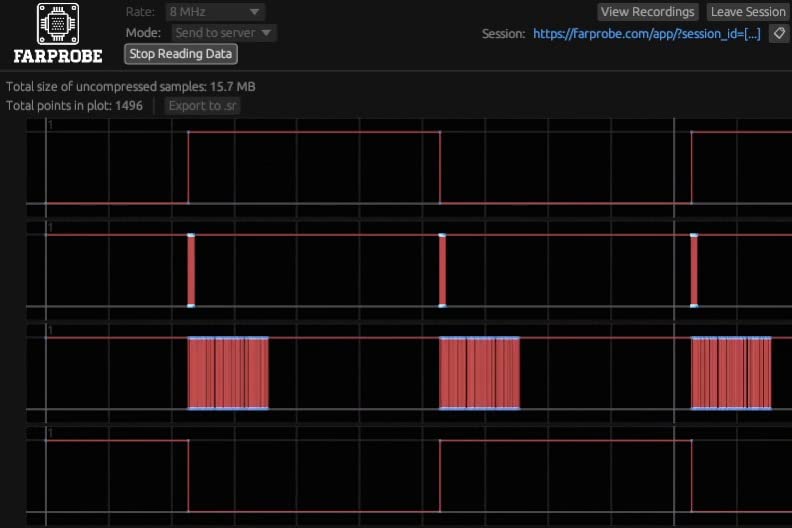
Task: Click the last narrow pulse in second channel
Action: tap(694, 270)
